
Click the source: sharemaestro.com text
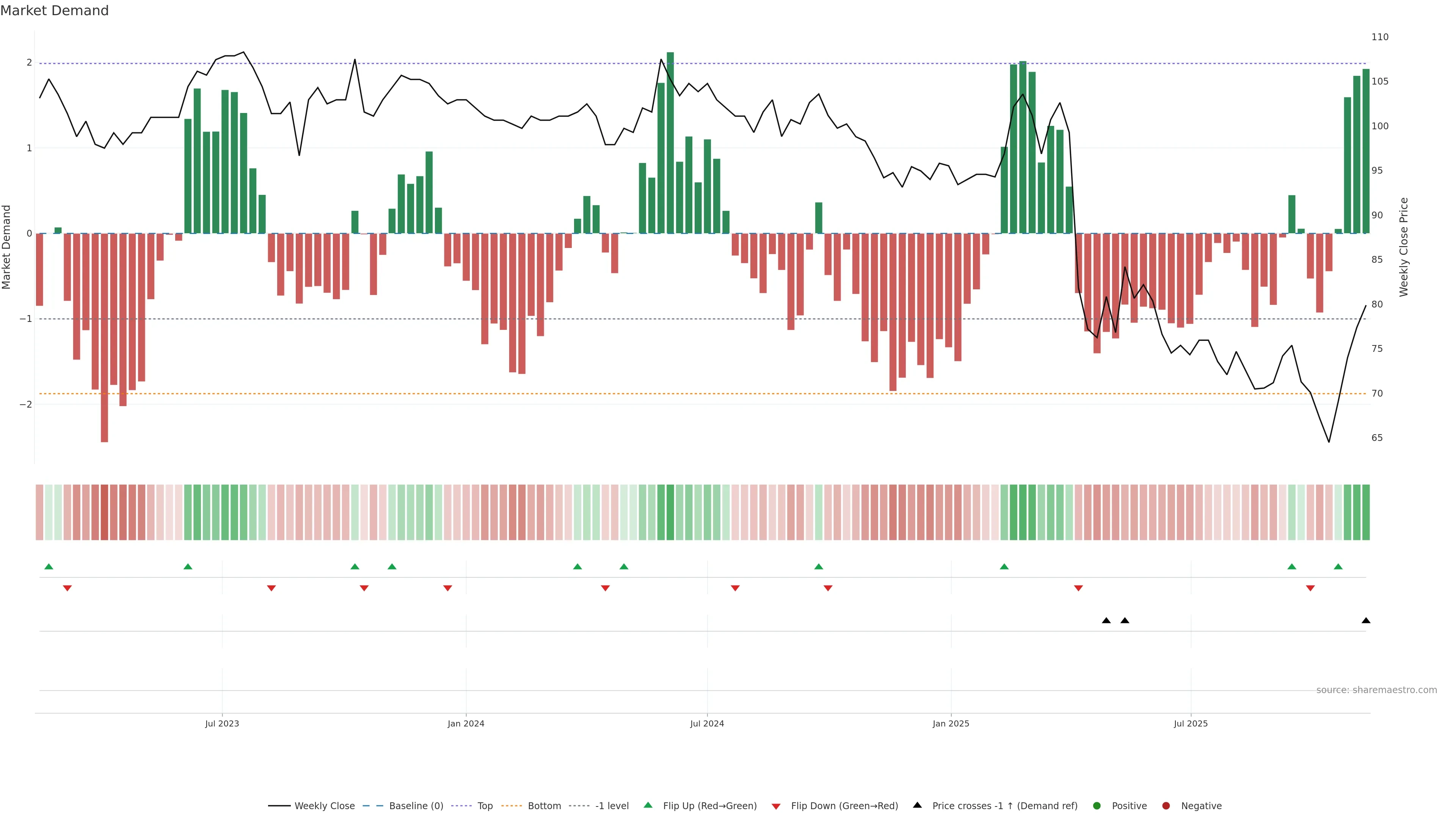pos(1376,690)
